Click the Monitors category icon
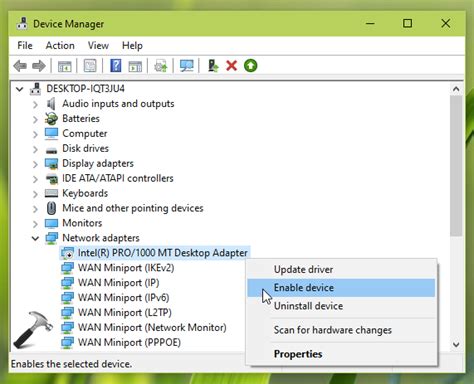Viewport: 474px width, 384px height. 51,223
